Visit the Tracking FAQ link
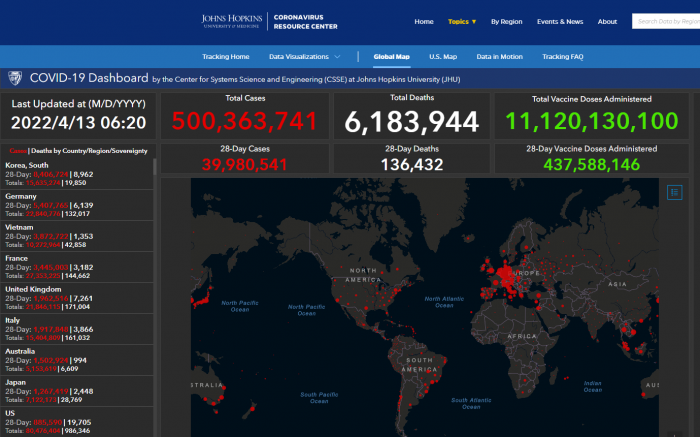 (x=563, y=57)
